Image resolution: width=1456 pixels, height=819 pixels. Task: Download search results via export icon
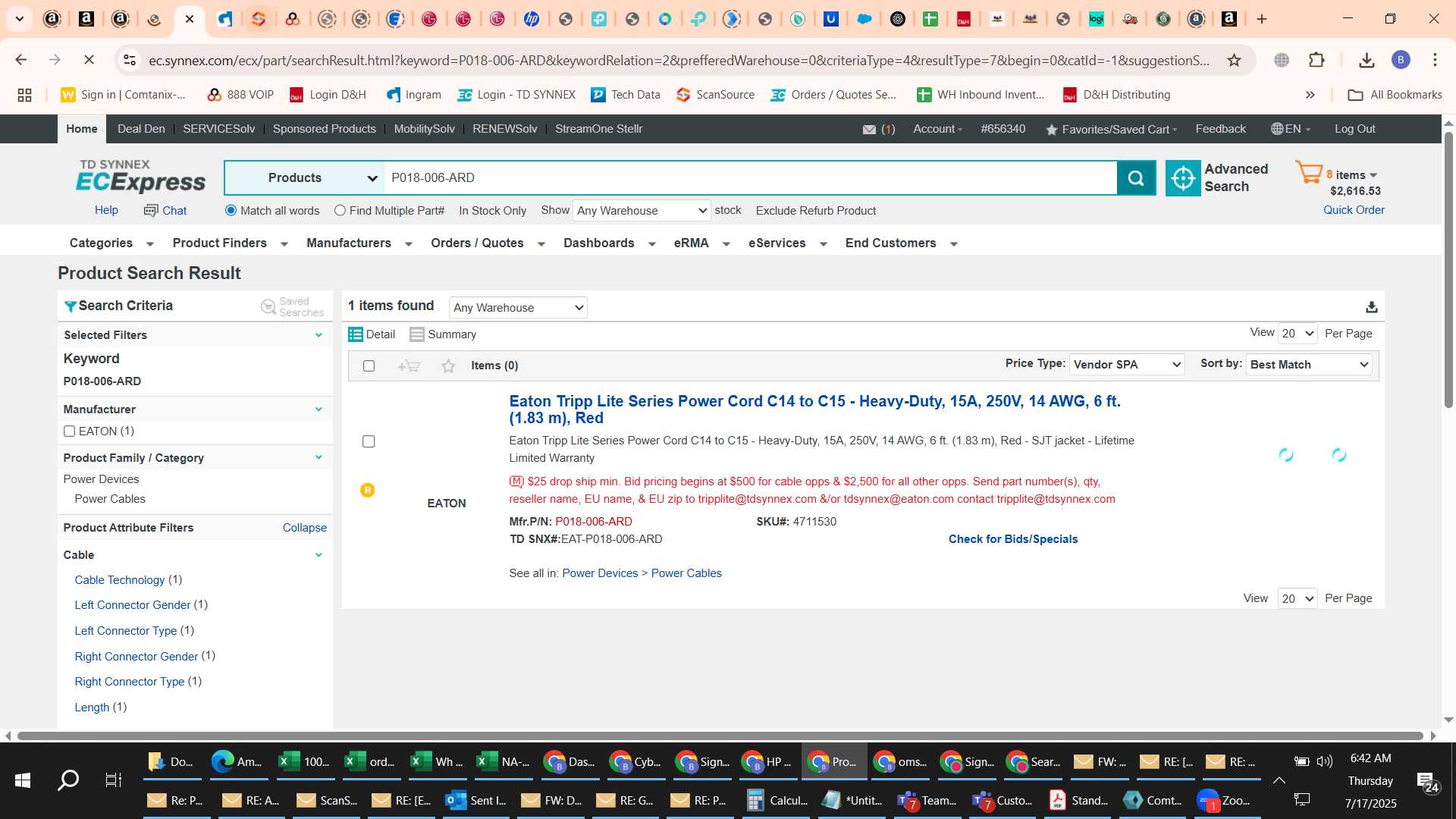(x=1371, y=307)
